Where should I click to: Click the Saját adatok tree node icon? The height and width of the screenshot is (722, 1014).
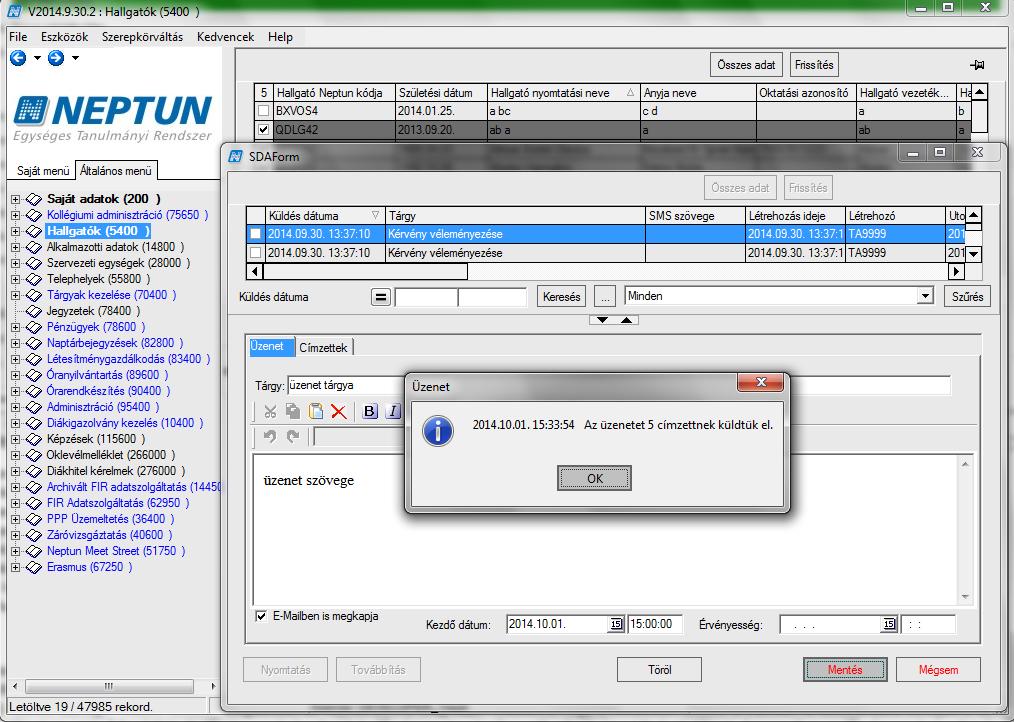pyautogui.click(x=34, y=199)
